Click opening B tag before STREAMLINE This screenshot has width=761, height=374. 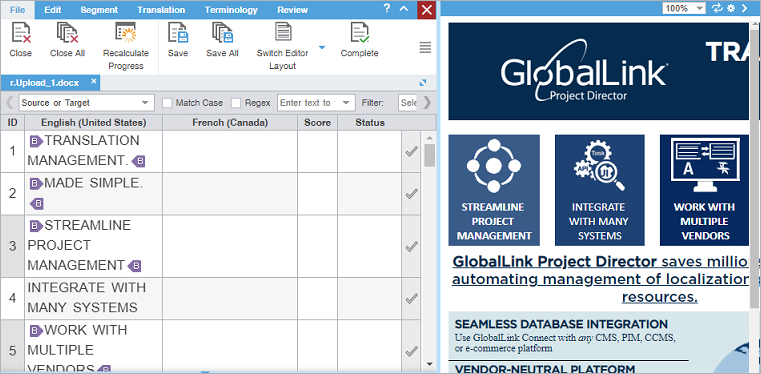click(36, 226)
